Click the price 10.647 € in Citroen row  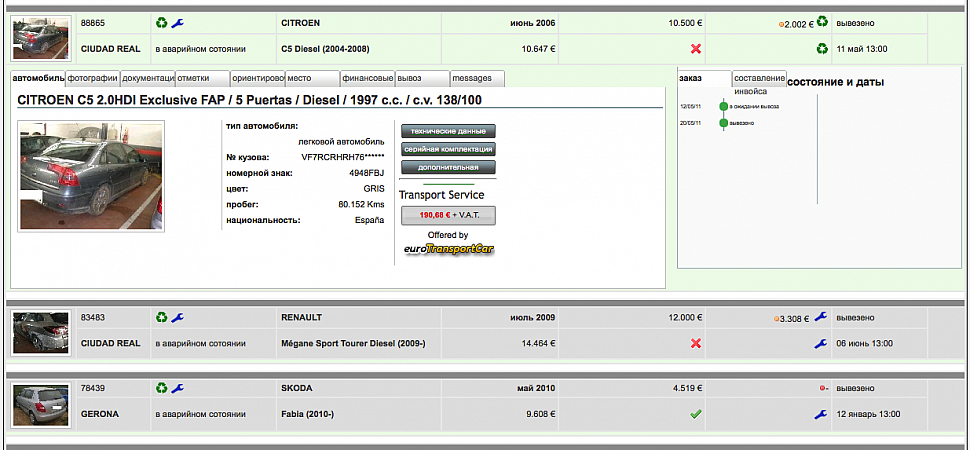[538, 49]
